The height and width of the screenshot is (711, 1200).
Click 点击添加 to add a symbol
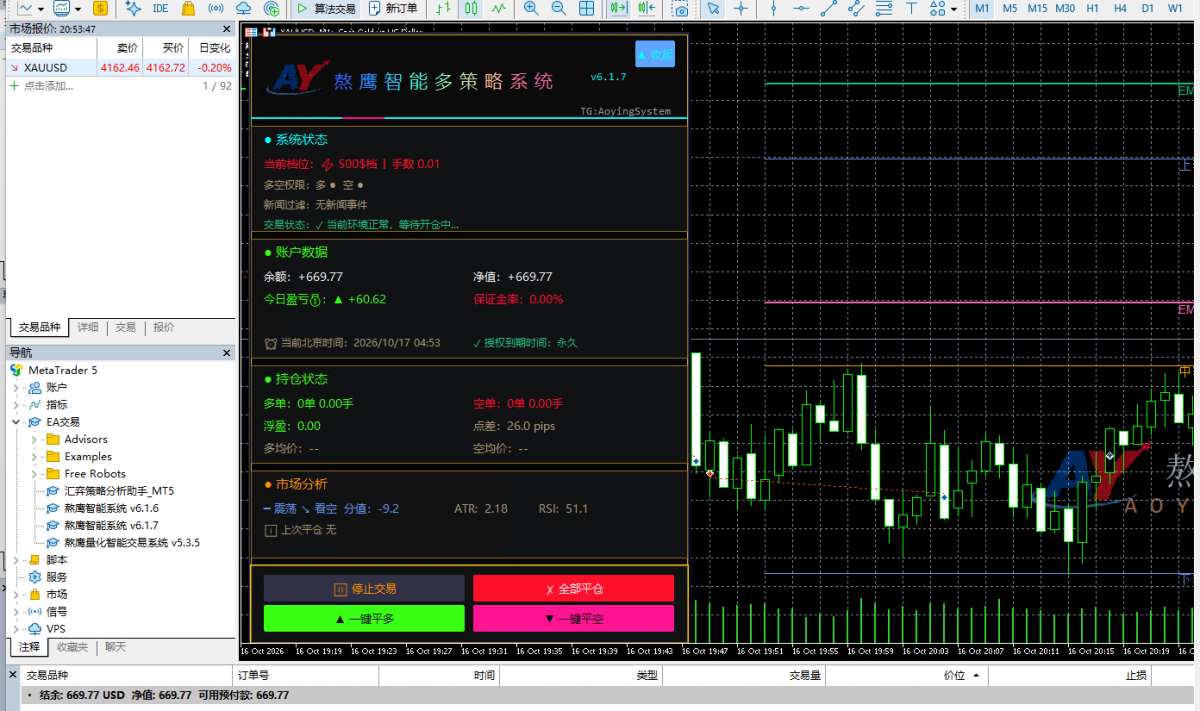[48, 86]
